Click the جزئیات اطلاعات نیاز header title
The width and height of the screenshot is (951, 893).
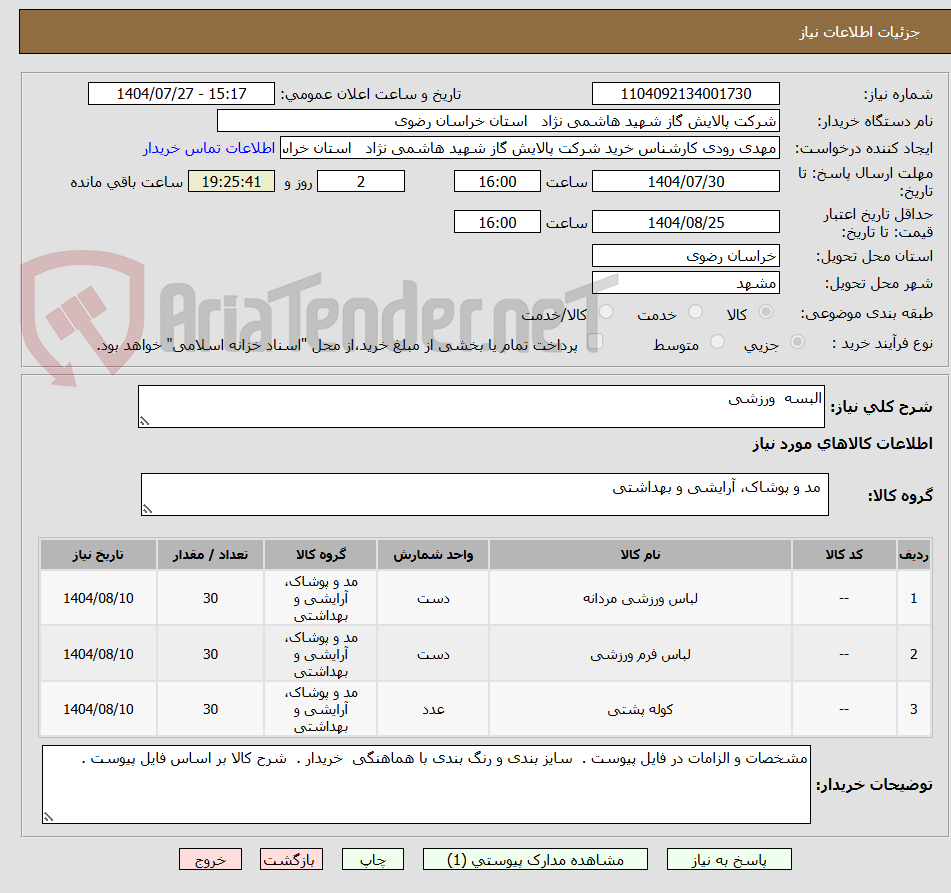click(x=859, y=32)
